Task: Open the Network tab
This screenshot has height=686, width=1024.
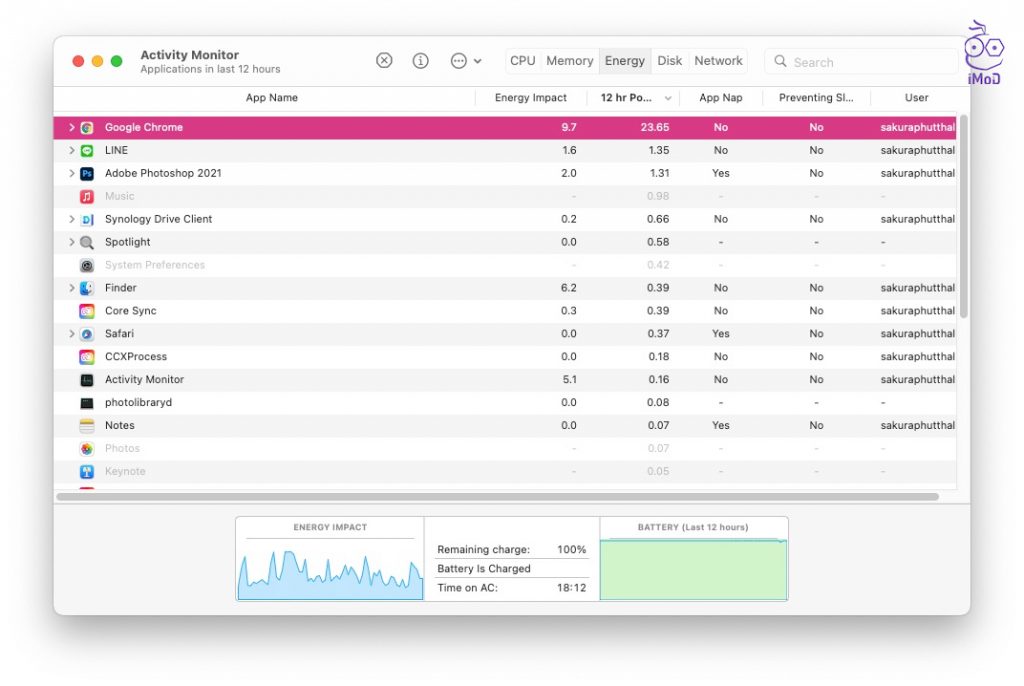Action: pyautogui.click(x=718, y=61)
